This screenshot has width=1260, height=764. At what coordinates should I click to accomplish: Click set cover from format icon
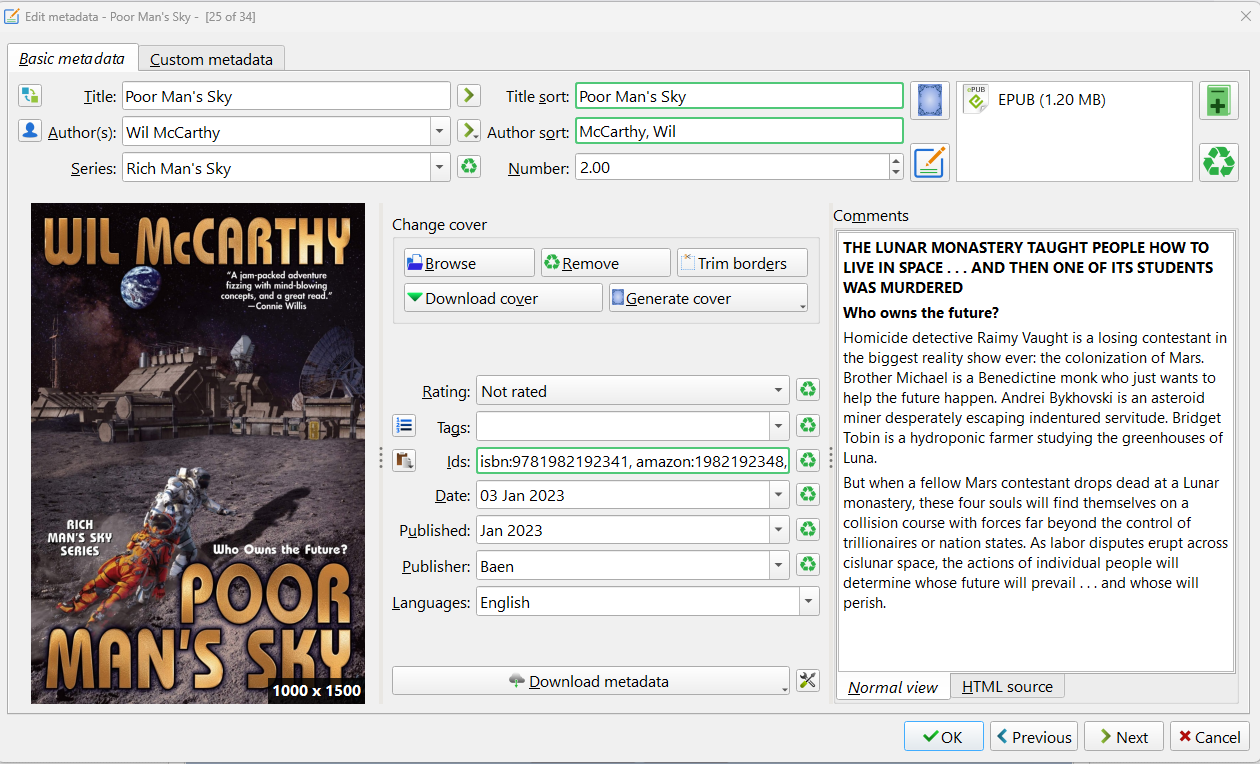[x=929, y=101]
